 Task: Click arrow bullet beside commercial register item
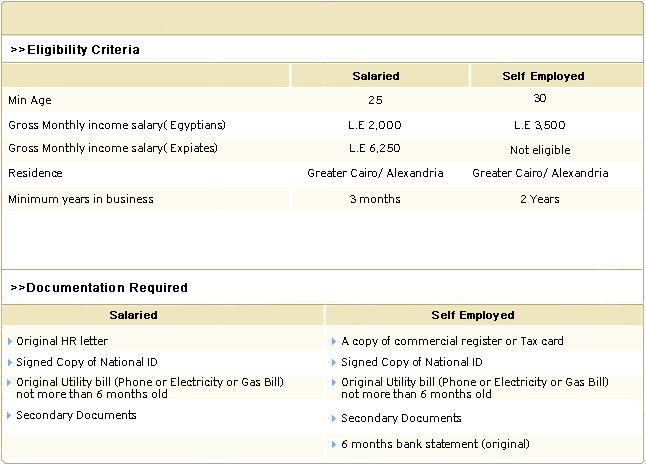tap(334, 341)
